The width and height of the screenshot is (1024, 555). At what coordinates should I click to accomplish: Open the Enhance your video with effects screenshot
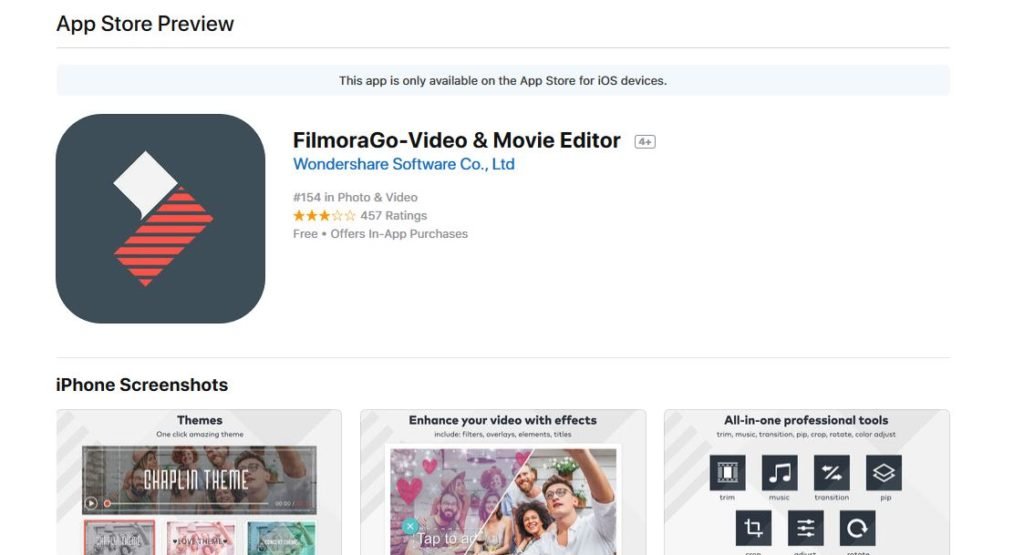[503, 482]
